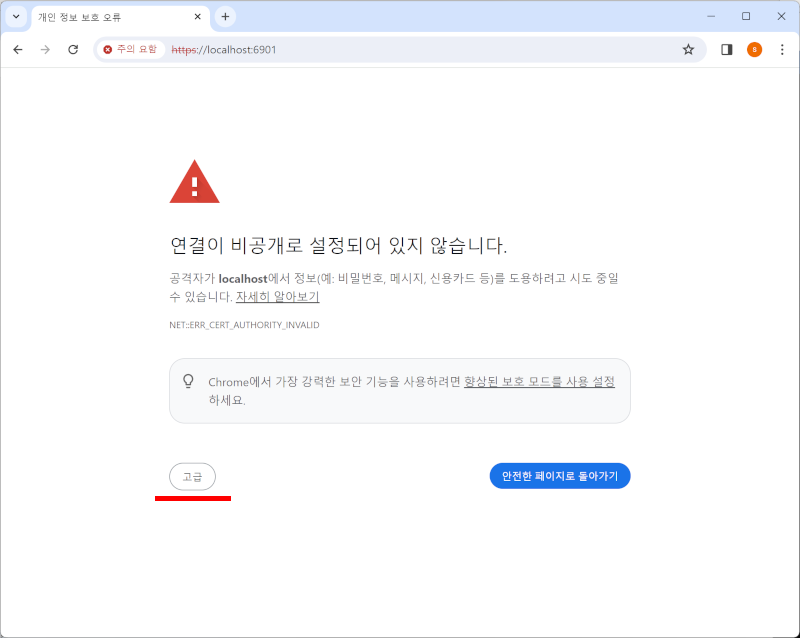Bookmark this page with the star icon
Image resolution: width=800 pixels, height=638 pixels.
pyautogui.click(x=688, y=50)
